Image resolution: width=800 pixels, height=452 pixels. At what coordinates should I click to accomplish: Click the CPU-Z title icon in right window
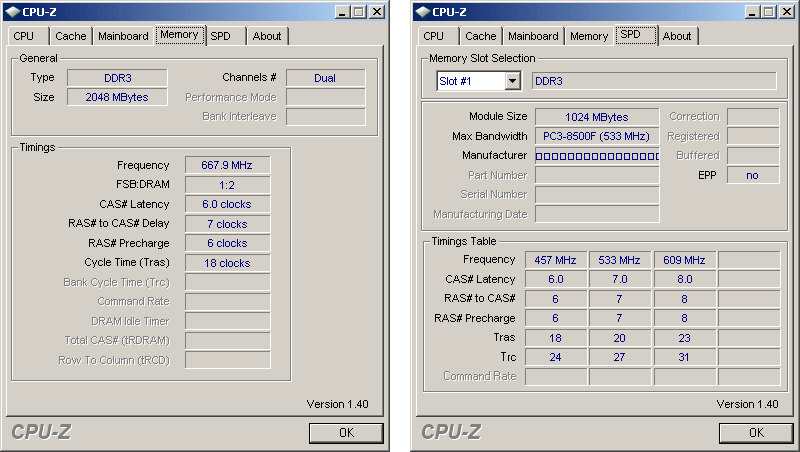(422, 12)
